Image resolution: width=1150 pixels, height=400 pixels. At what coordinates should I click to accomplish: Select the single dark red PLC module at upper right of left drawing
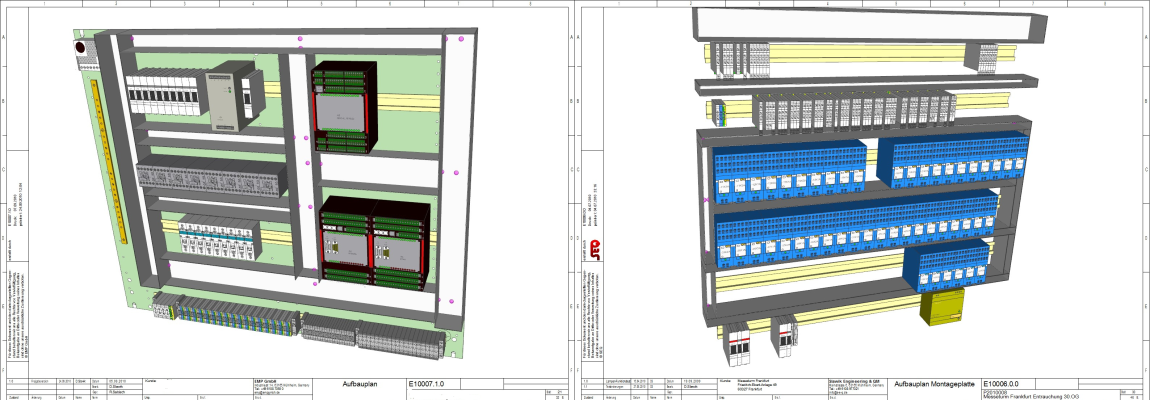[x=345, y=107]
